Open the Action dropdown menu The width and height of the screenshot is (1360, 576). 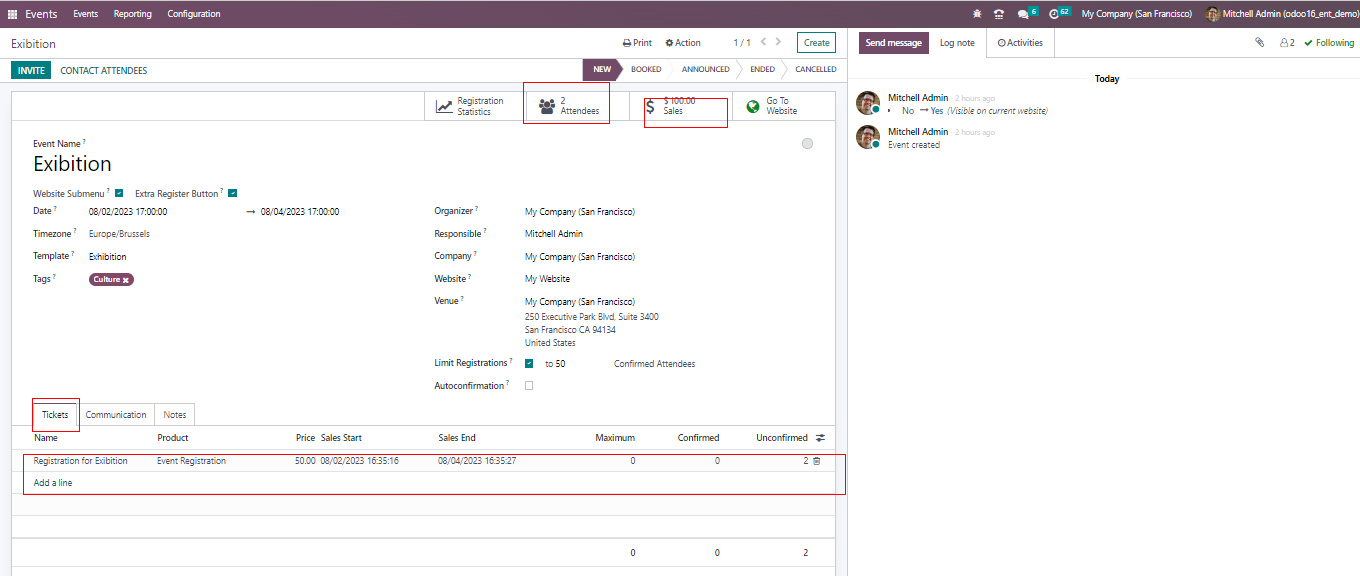[683, 43]
